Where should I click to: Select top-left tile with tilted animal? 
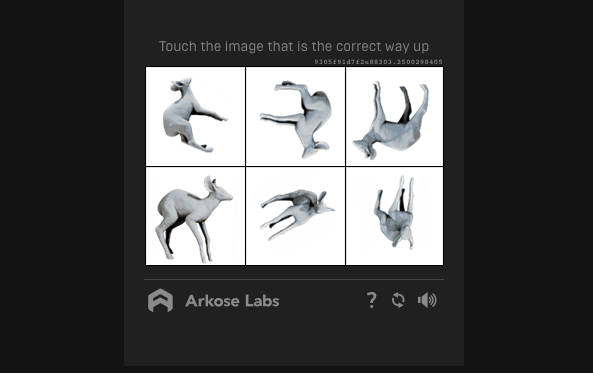(196, 117)
